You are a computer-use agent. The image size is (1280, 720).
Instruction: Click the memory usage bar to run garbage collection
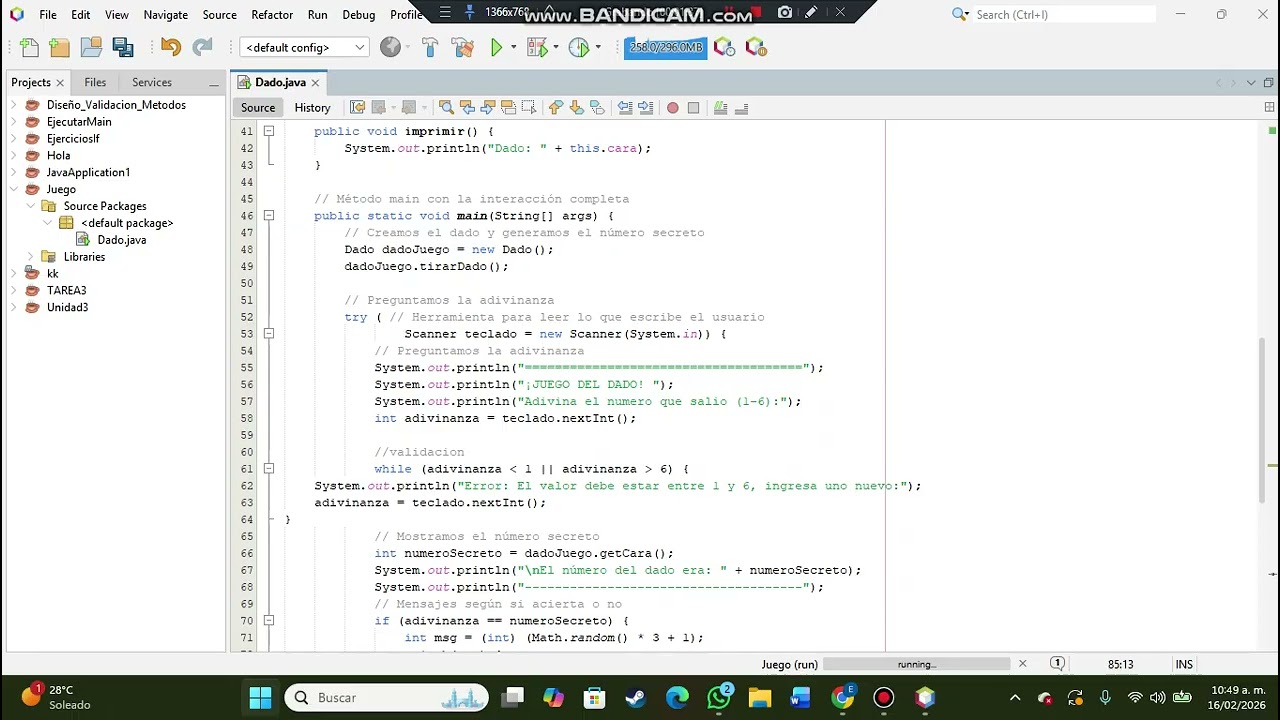point(665,47)
